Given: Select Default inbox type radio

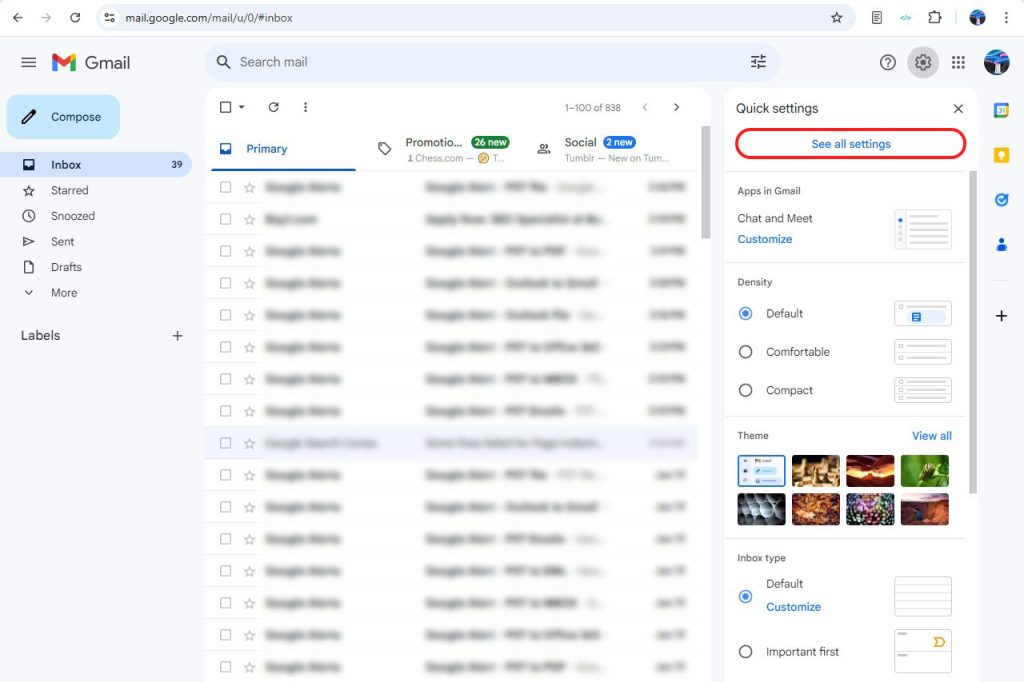Looking at the screenshot, I should (x=745, y=596).
